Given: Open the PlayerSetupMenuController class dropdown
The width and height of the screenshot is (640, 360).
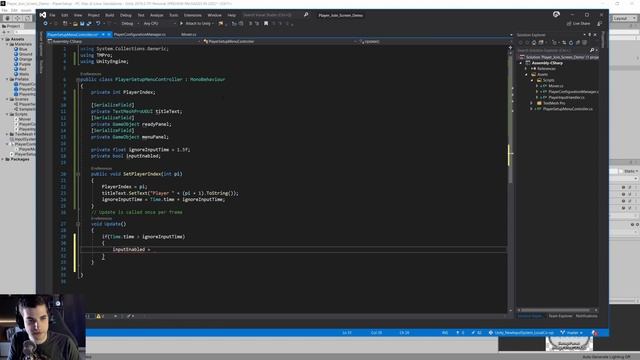Looking at the screenshot, I should click(x=280, y=42).
